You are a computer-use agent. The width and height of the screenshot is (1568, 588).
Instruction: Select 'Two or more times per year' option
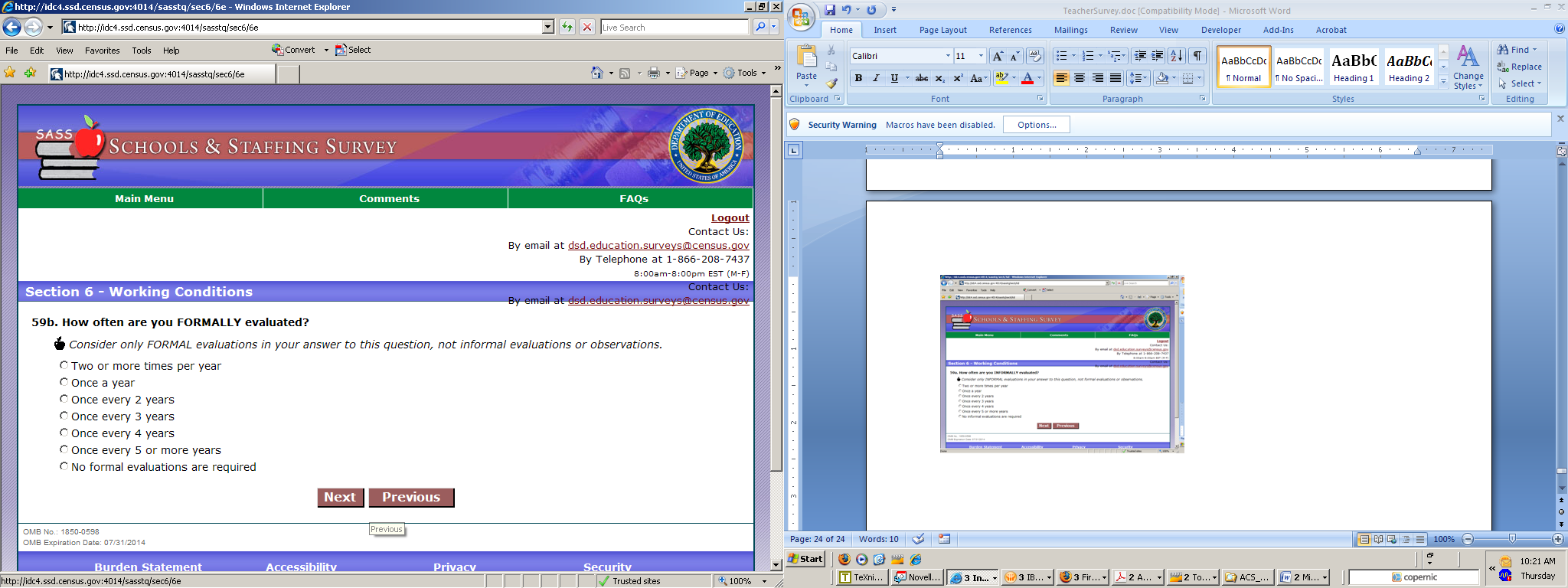click(64, 365)
